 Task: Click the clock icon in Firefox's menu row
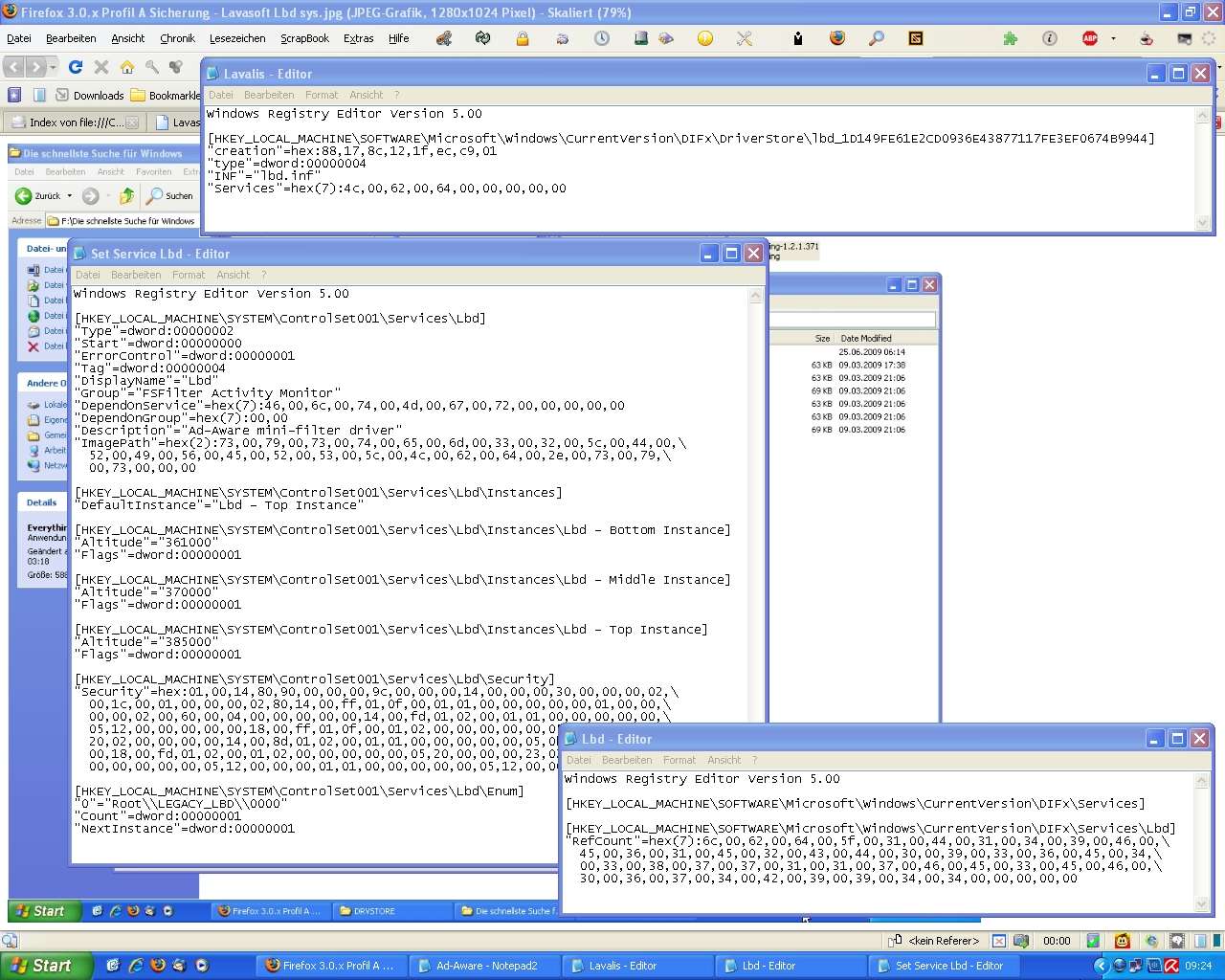click(x=602, y=38)
